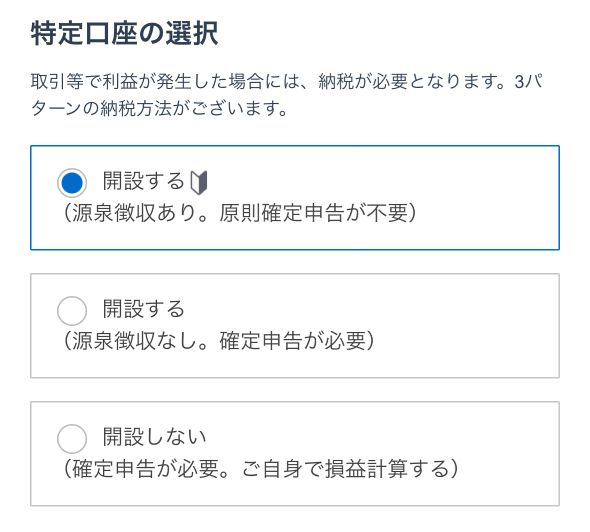Click the 開設する label in the highlighted card
Image resolution: width=590 pixels, height=532 pixels.
(x=144, y=181)
